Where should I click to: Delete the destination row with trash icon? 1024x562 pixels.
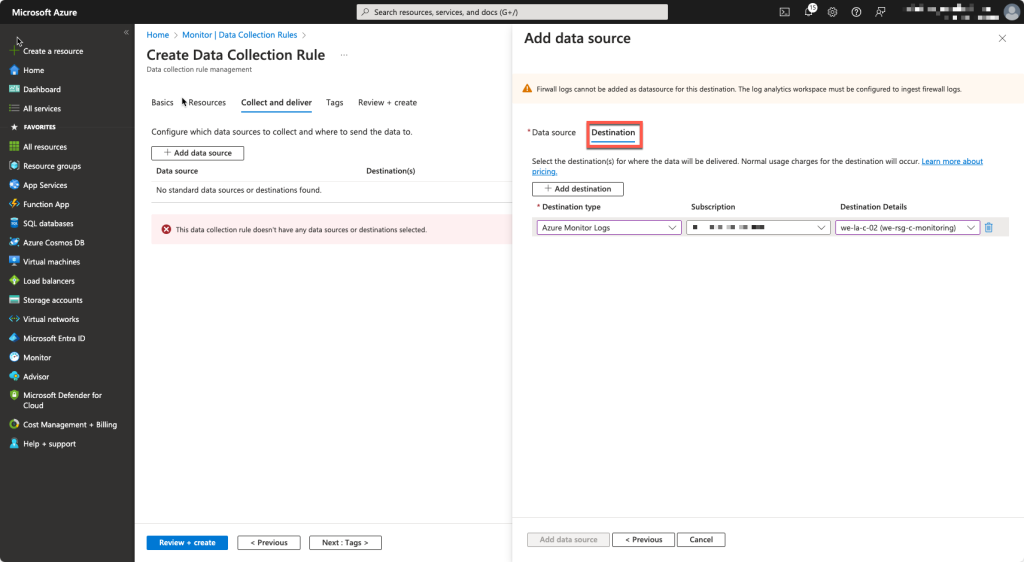[x=988, y=228]
